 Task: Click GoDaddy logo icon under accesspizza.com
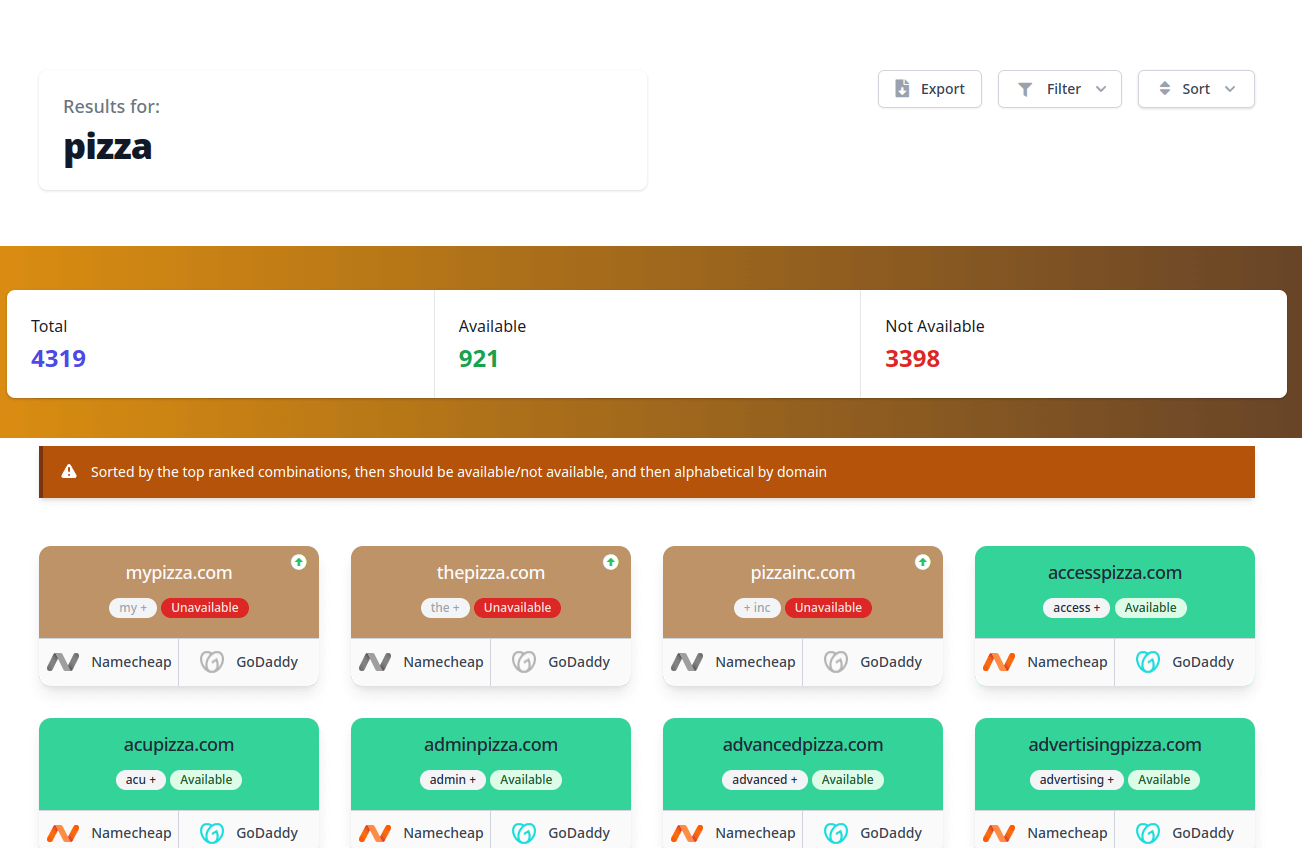(1148, 662)
